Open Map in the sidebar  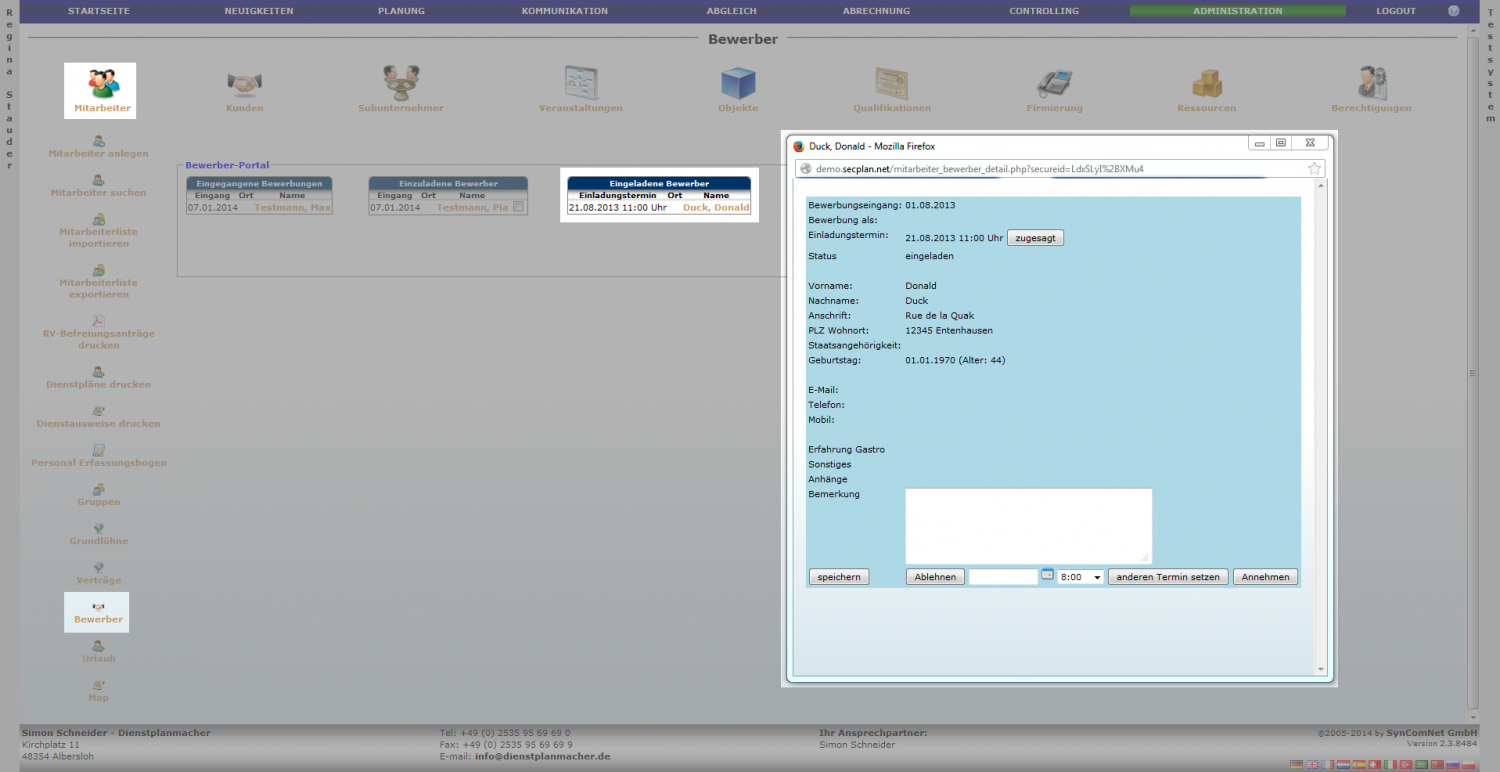[98, 697]
